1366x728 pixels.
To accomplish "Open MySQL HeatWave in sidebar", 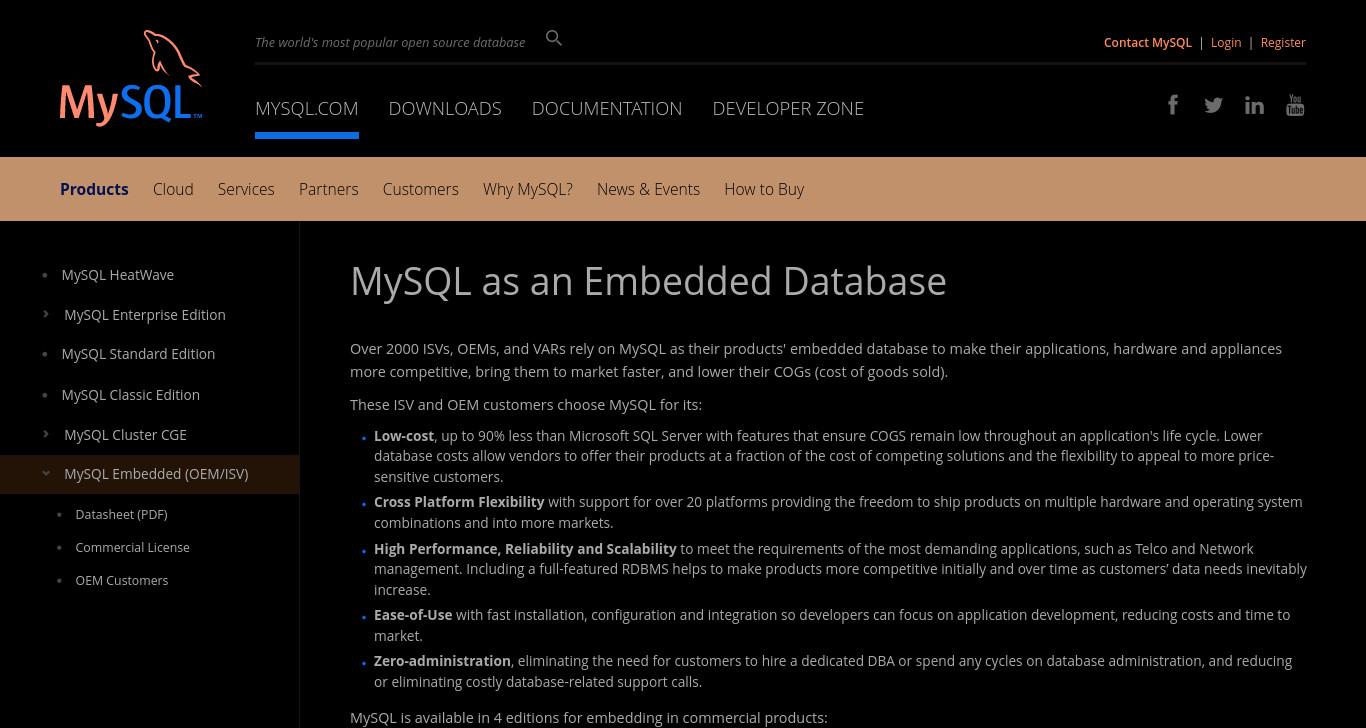I will [x=118, y=275].
